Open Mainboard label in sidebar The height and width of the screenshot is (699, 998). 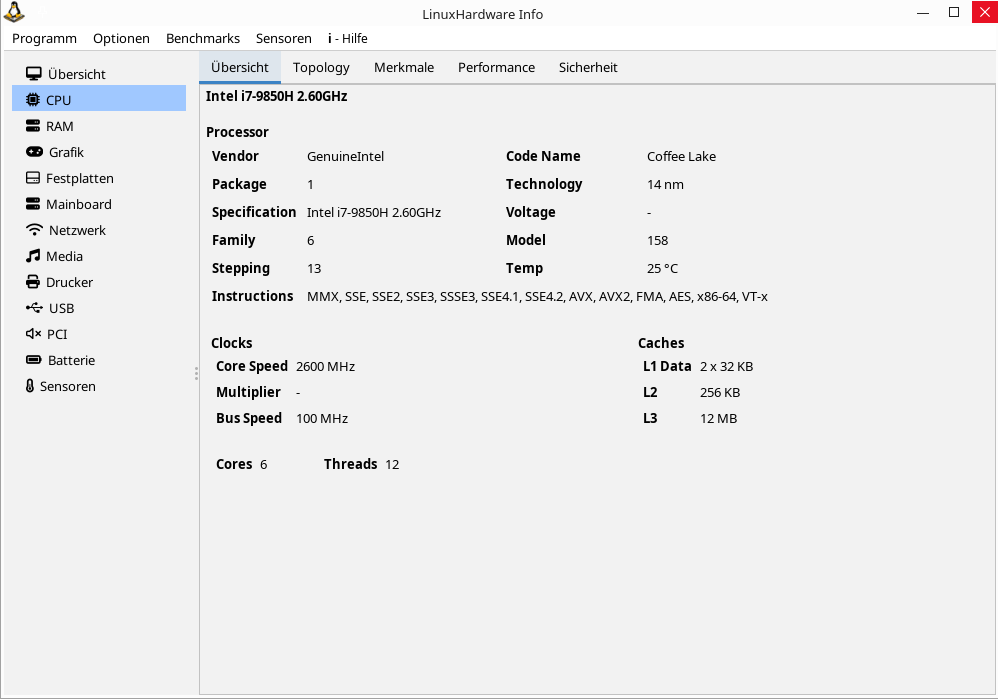click(x=79, y=204)
